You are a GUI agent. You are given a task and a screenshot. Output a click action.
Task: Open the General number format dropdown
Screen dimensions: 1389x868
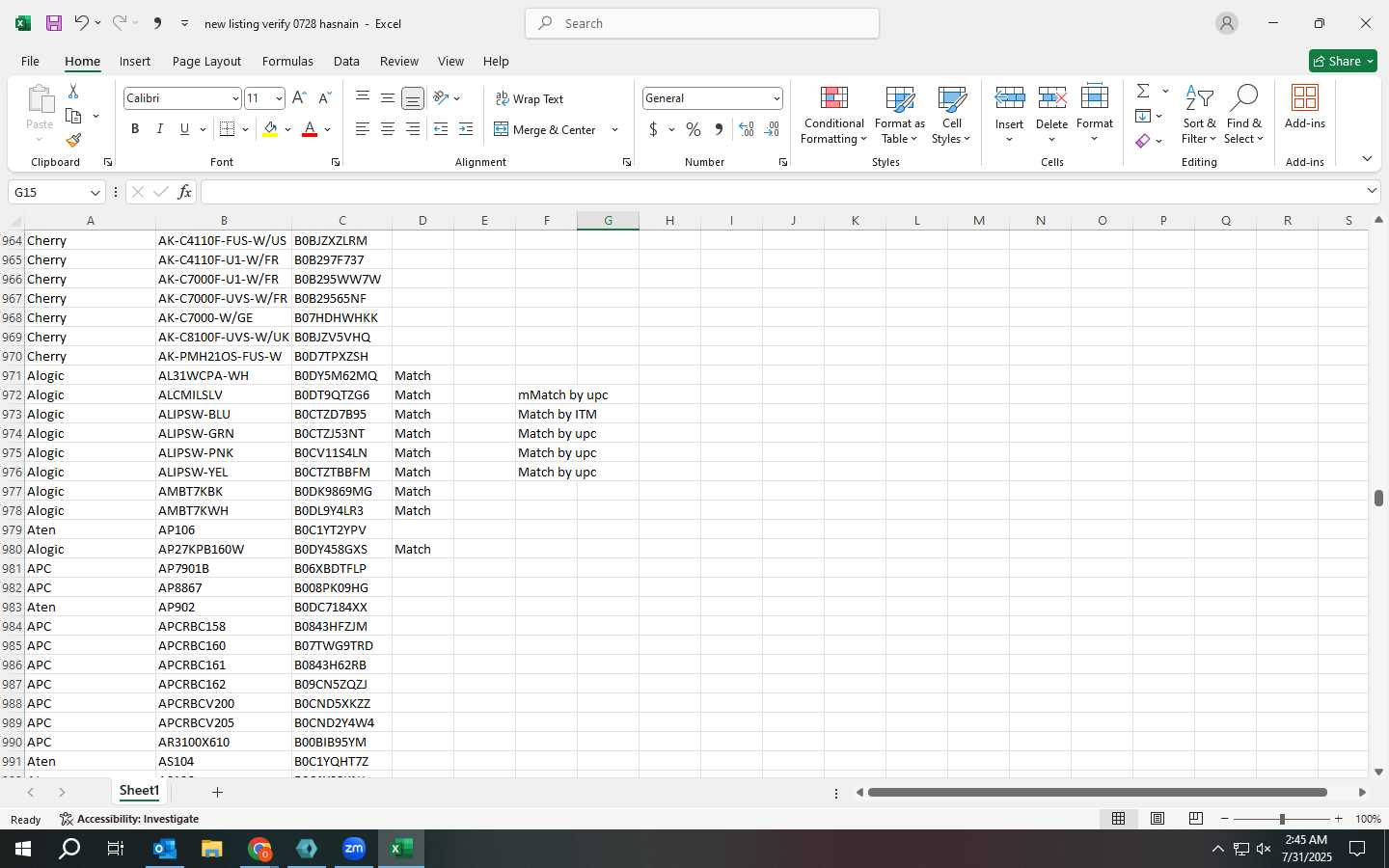click(776, 98)
